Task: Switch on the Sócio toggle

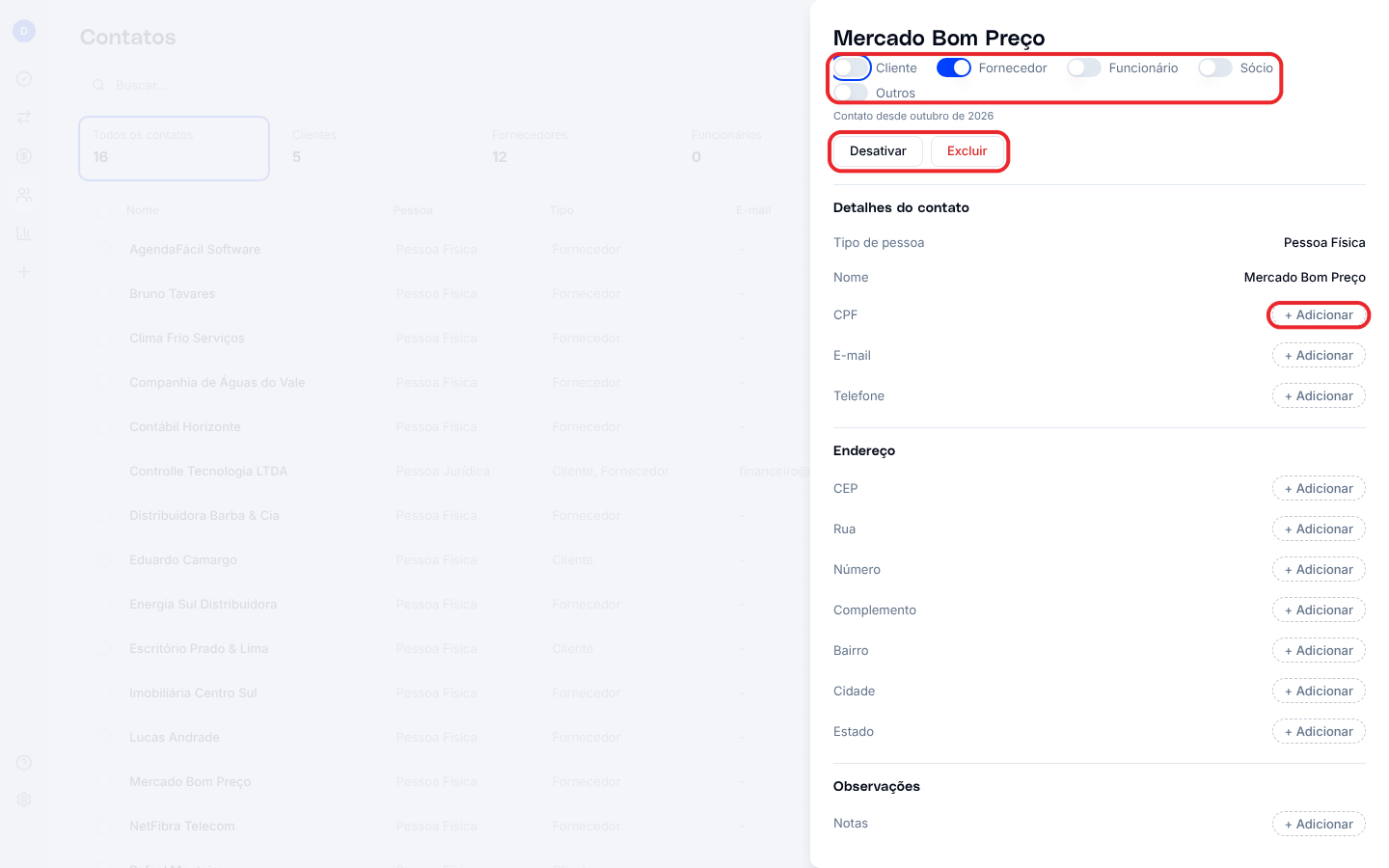Action: (1215, 68)
